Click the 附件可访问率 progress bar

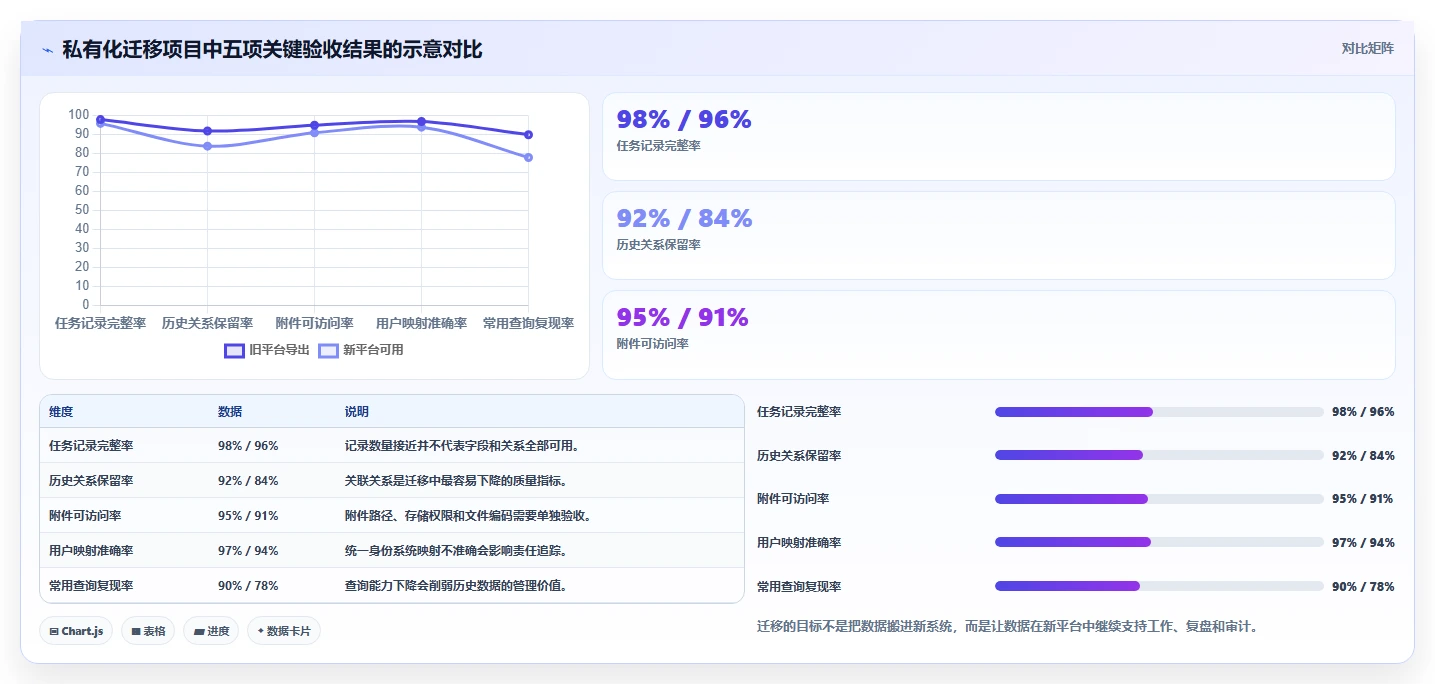1159,499
